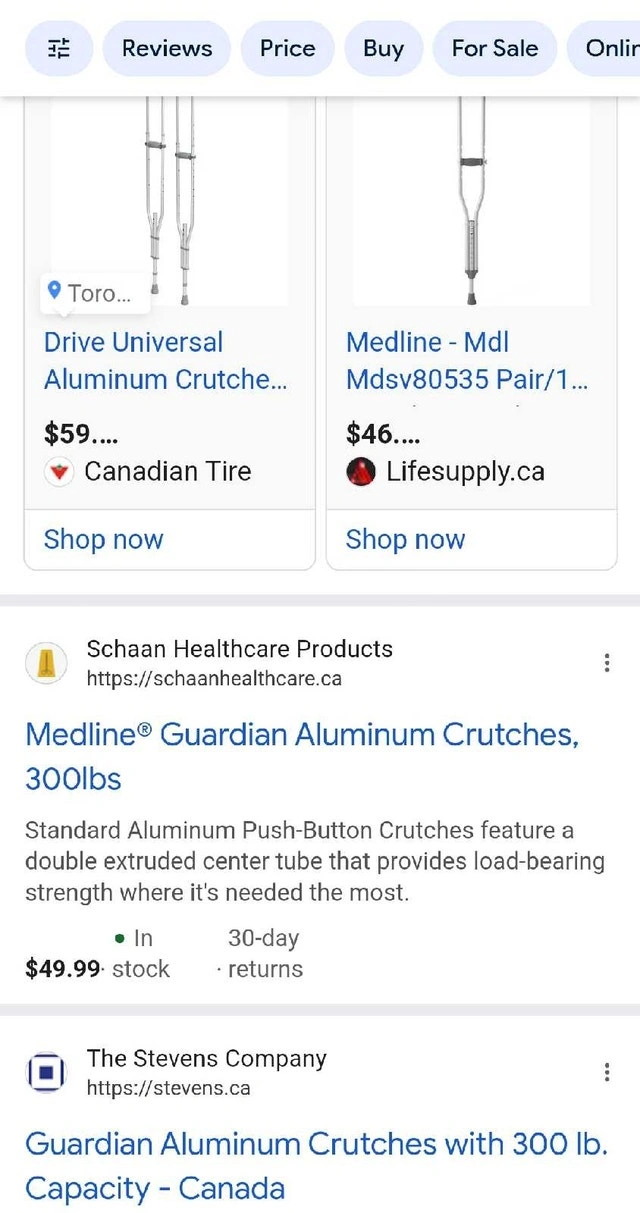Tap the Toronto location pin badge

(97, 293)
